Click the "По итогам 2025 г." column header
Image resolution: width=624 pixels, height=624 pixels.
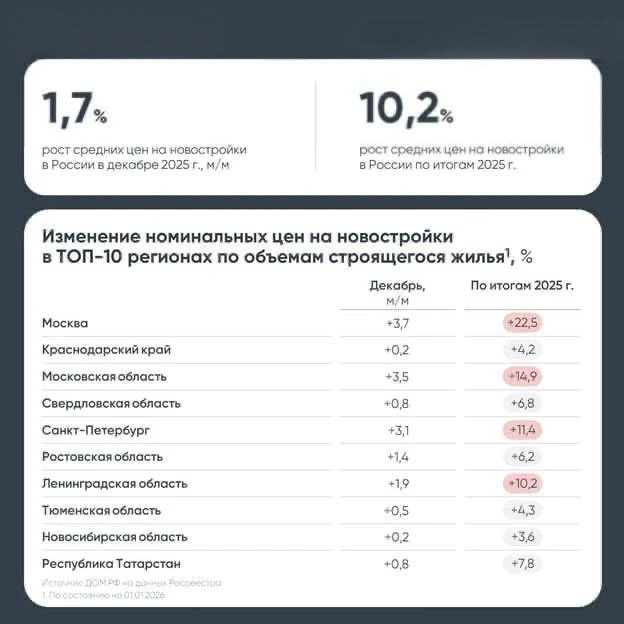[x=522, y=285]
